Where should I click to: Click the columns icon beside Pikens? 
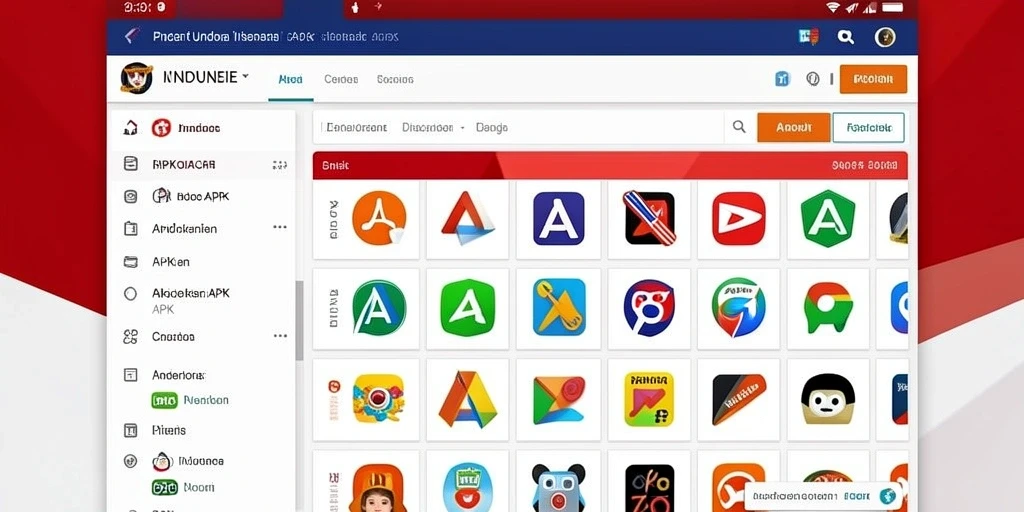point(131,430)
